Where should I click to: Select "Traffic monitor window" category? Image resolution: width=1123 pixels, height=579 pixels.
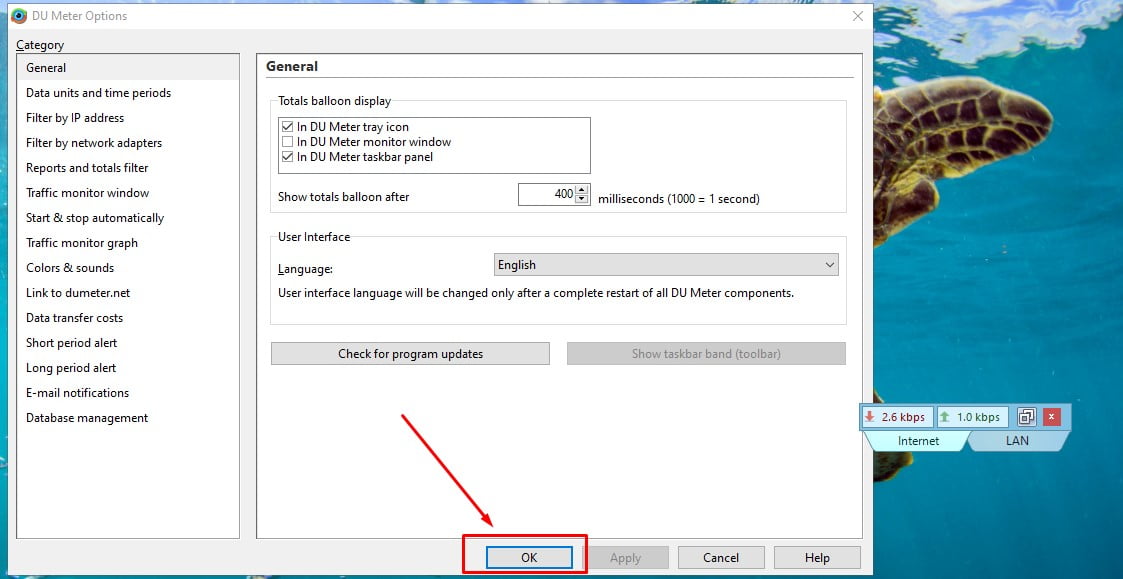coord(128,193)
